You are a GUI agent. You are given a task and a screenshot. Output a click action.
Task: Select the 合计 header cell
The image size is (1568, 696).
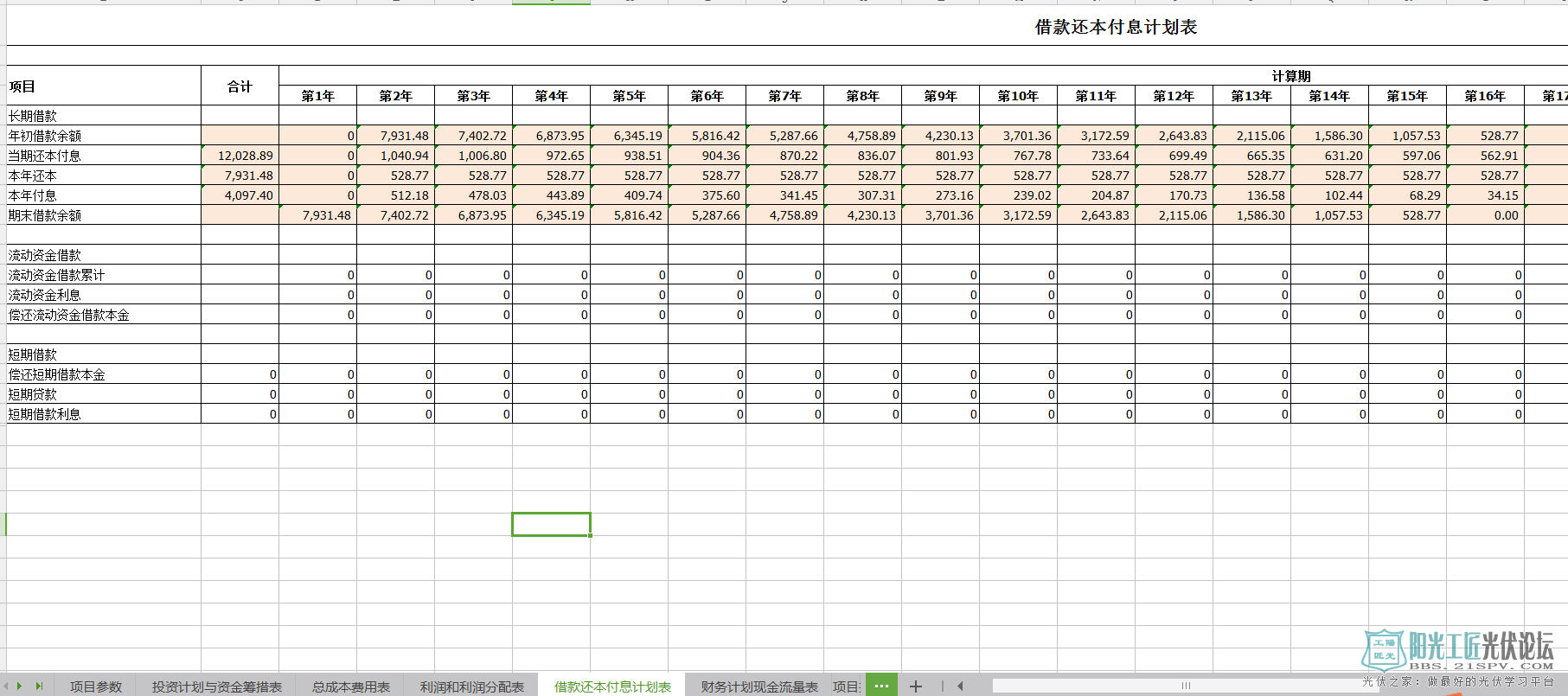[240, 86]
